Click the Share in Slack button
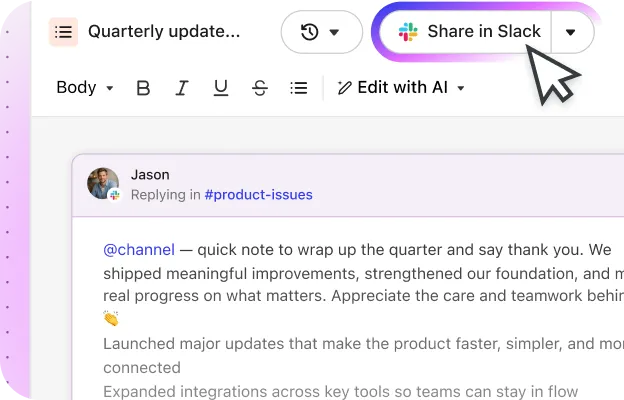The height and width of the screenshot is (400, 624). point(466,32)
